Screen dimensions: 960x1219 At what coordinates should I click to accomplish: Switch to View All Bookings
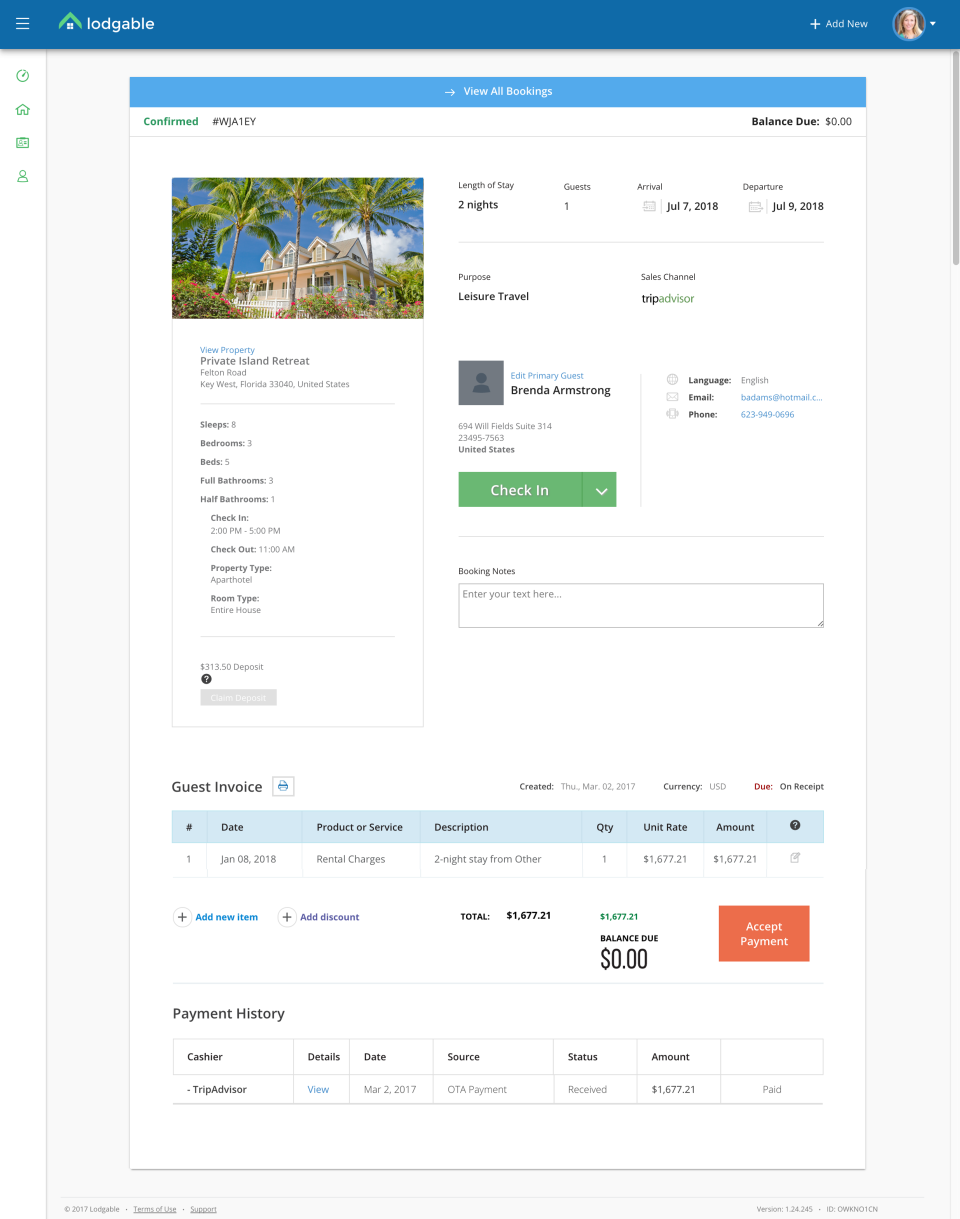497,91
